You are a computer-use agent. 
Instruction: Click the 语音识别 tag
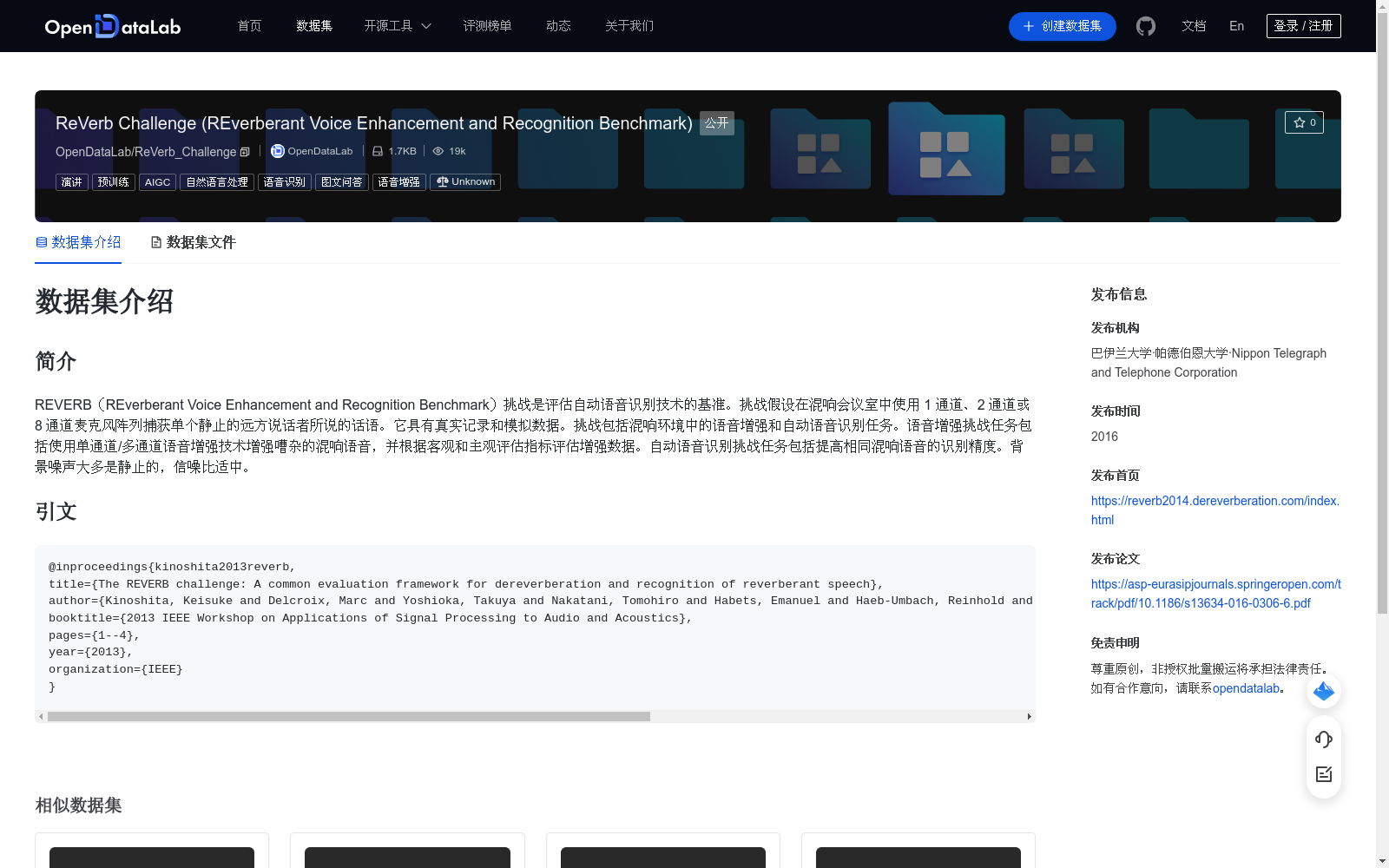pyautogui.click(x=285, y=182)
